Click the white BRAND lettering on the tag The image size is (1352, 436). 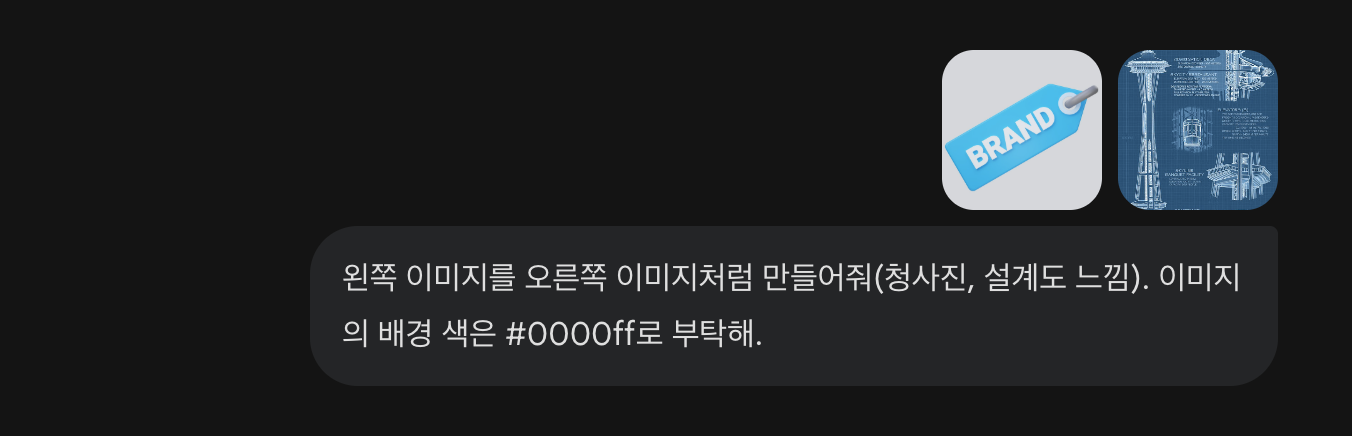click(1011, 138)
